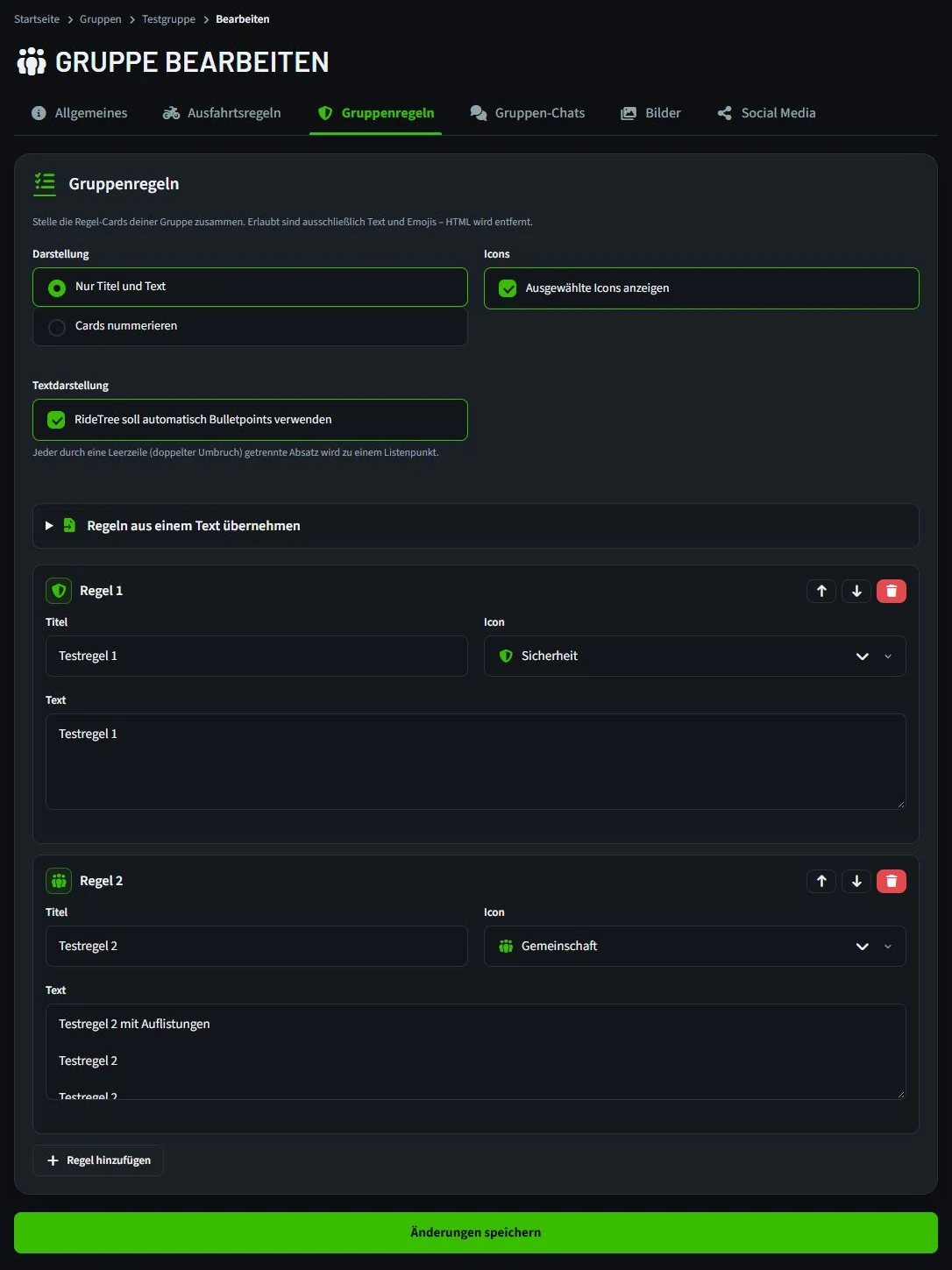Click the shield badge icon of Regel 1

[59, 591]
